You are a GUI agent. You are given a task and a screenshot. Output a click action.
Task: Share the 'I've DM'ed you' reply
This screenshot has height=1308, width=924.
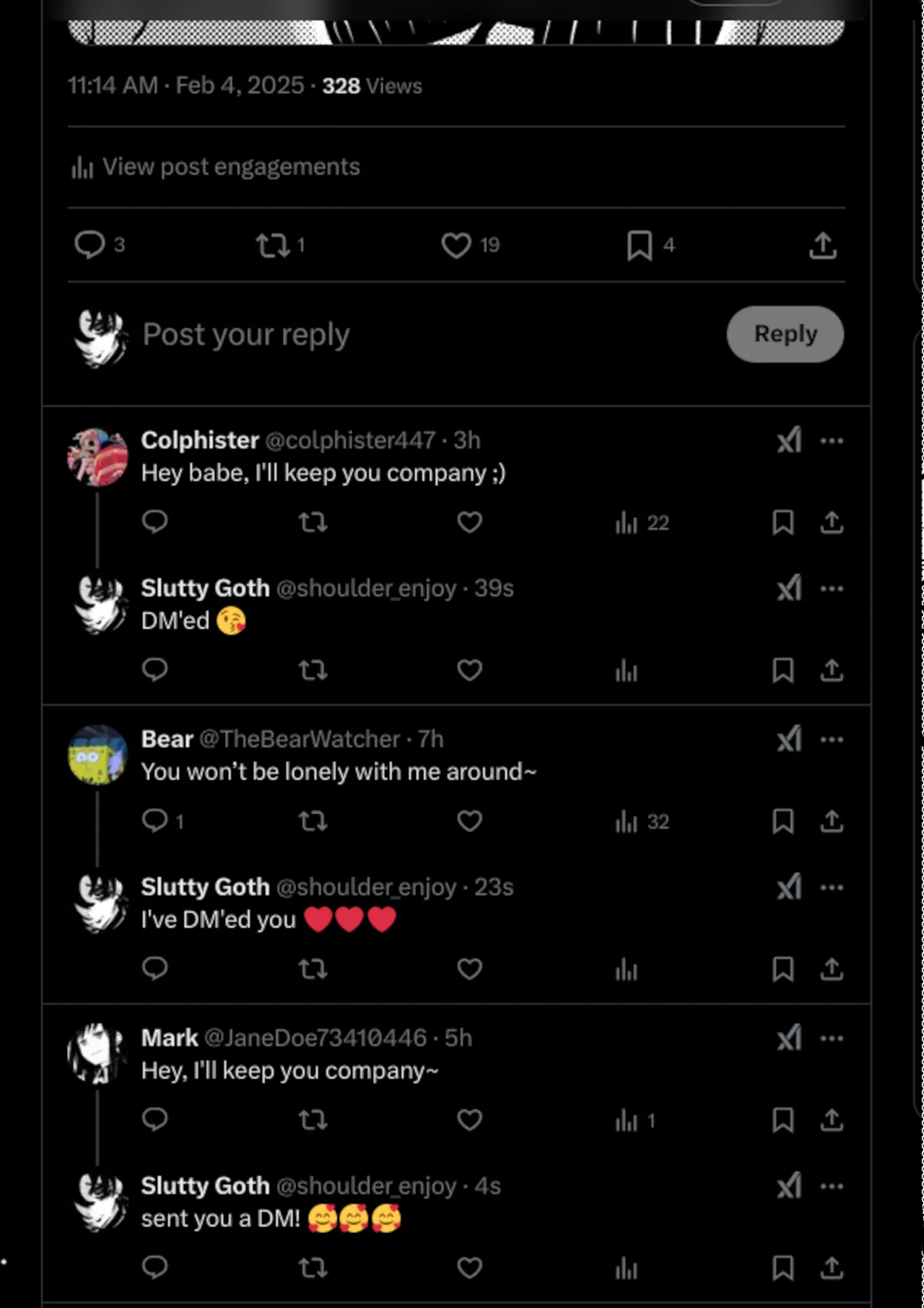coord(832,969)
